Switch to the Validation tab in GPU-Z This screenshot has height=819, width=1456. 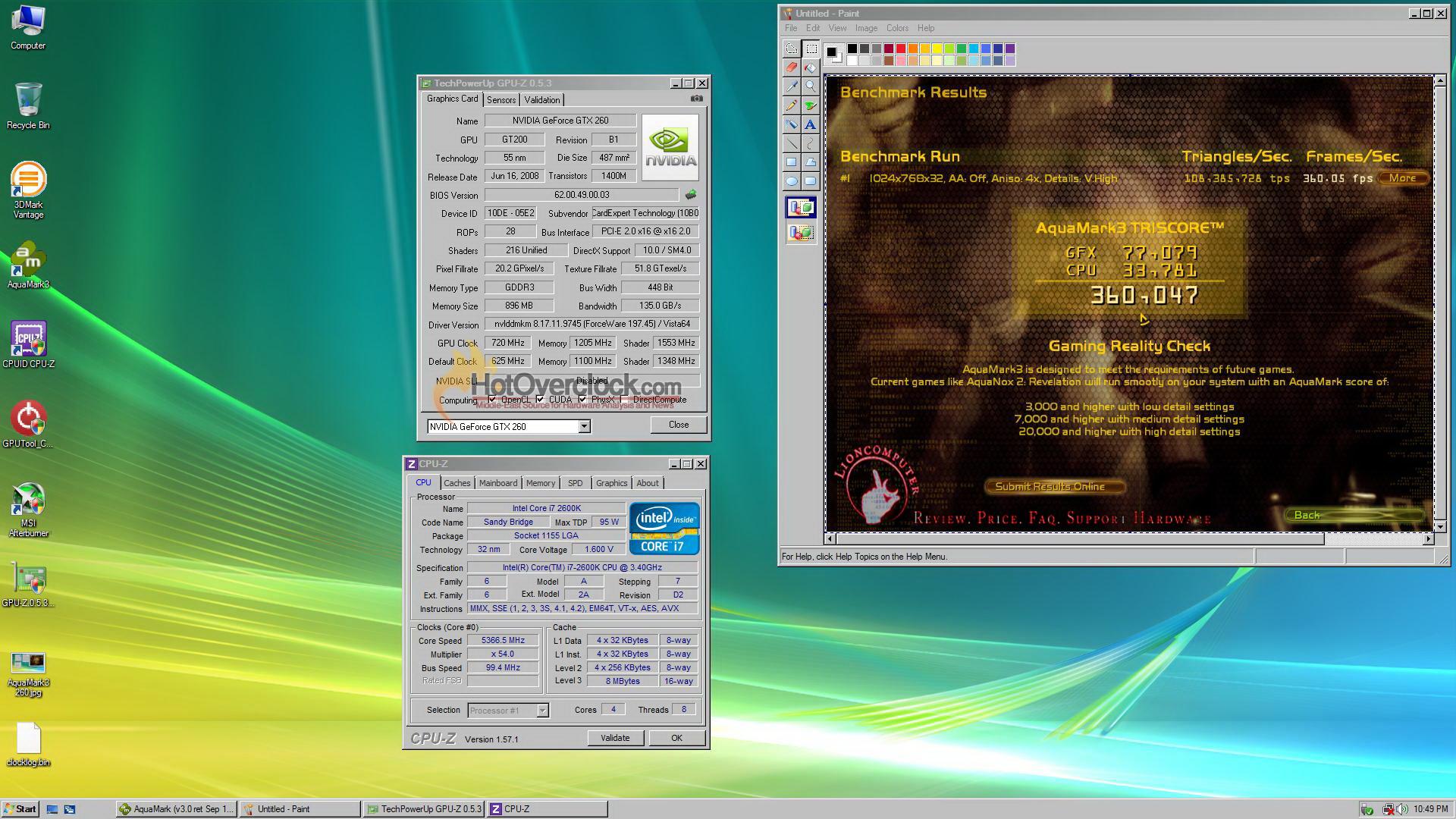click(x=542, y=100)
